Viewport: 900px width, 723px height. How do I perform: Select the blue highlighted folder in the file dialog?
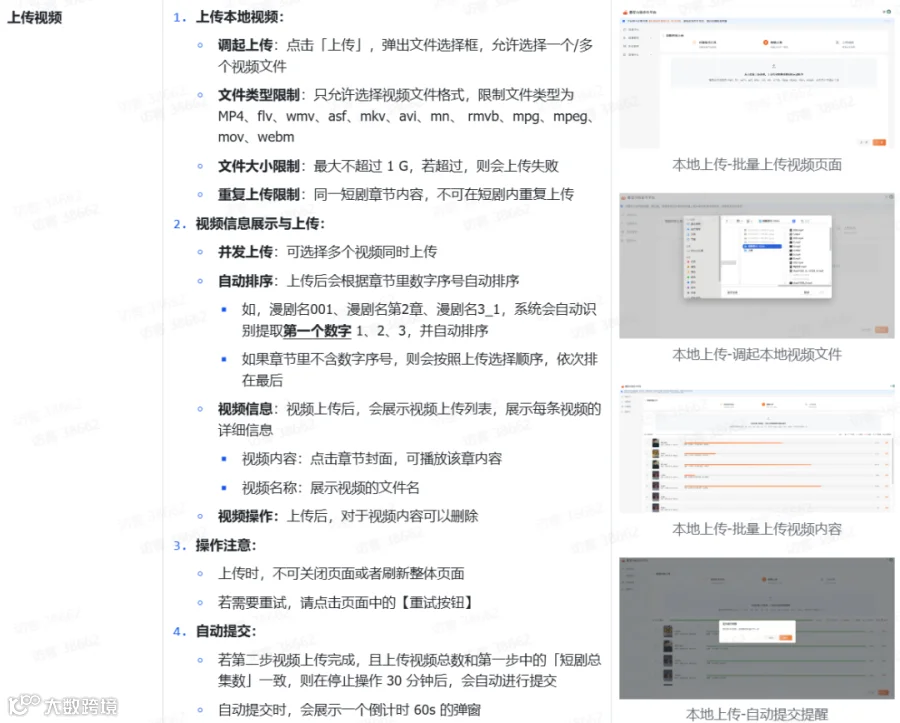762,246
